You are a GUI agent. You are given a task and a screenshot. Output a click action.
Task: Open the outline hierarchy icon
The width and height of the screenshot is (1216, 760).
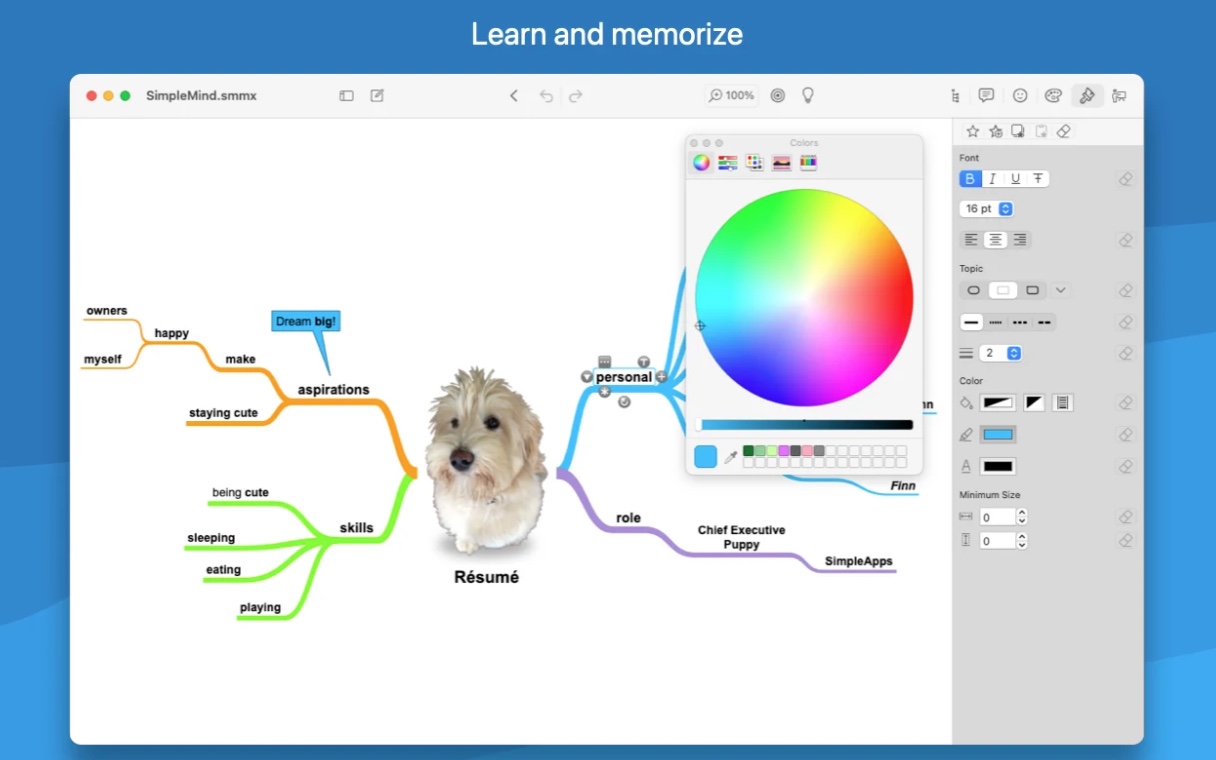pyautogui.click(x=956, y=96)
